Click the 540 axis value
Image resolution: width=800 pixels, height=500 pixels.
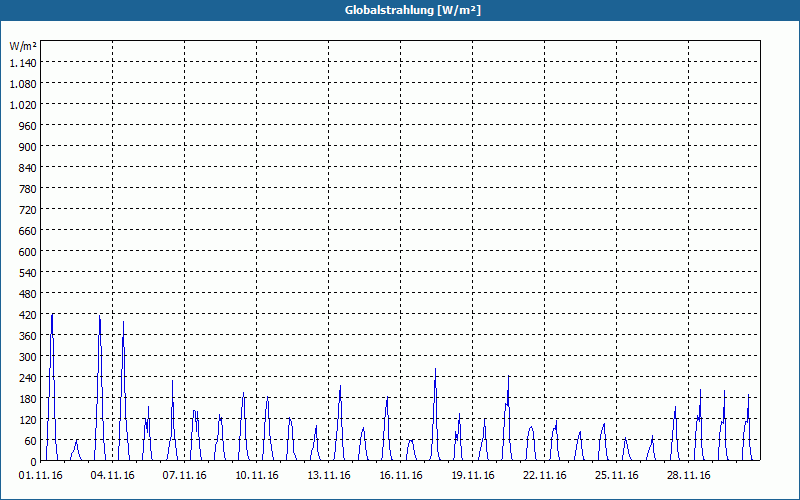point(28,273)
